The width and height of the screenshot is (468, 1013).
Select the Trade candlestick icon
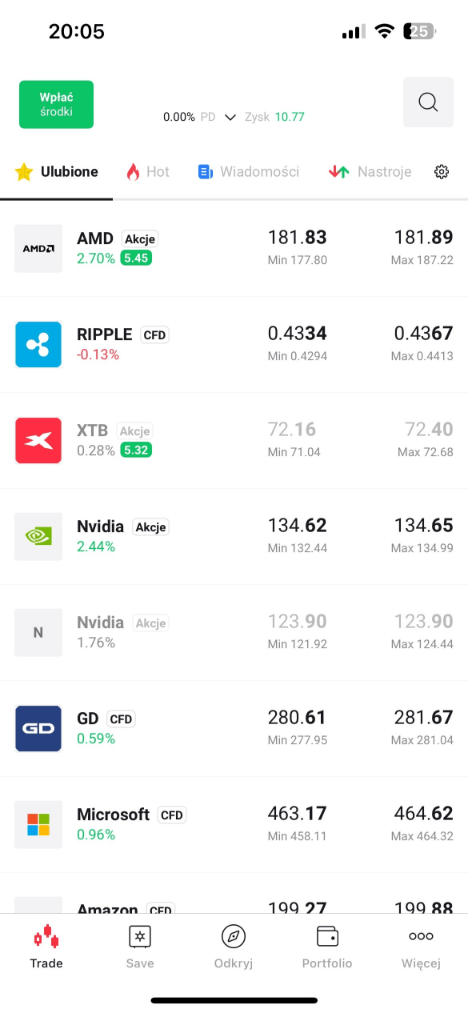(x=46, y=936)
